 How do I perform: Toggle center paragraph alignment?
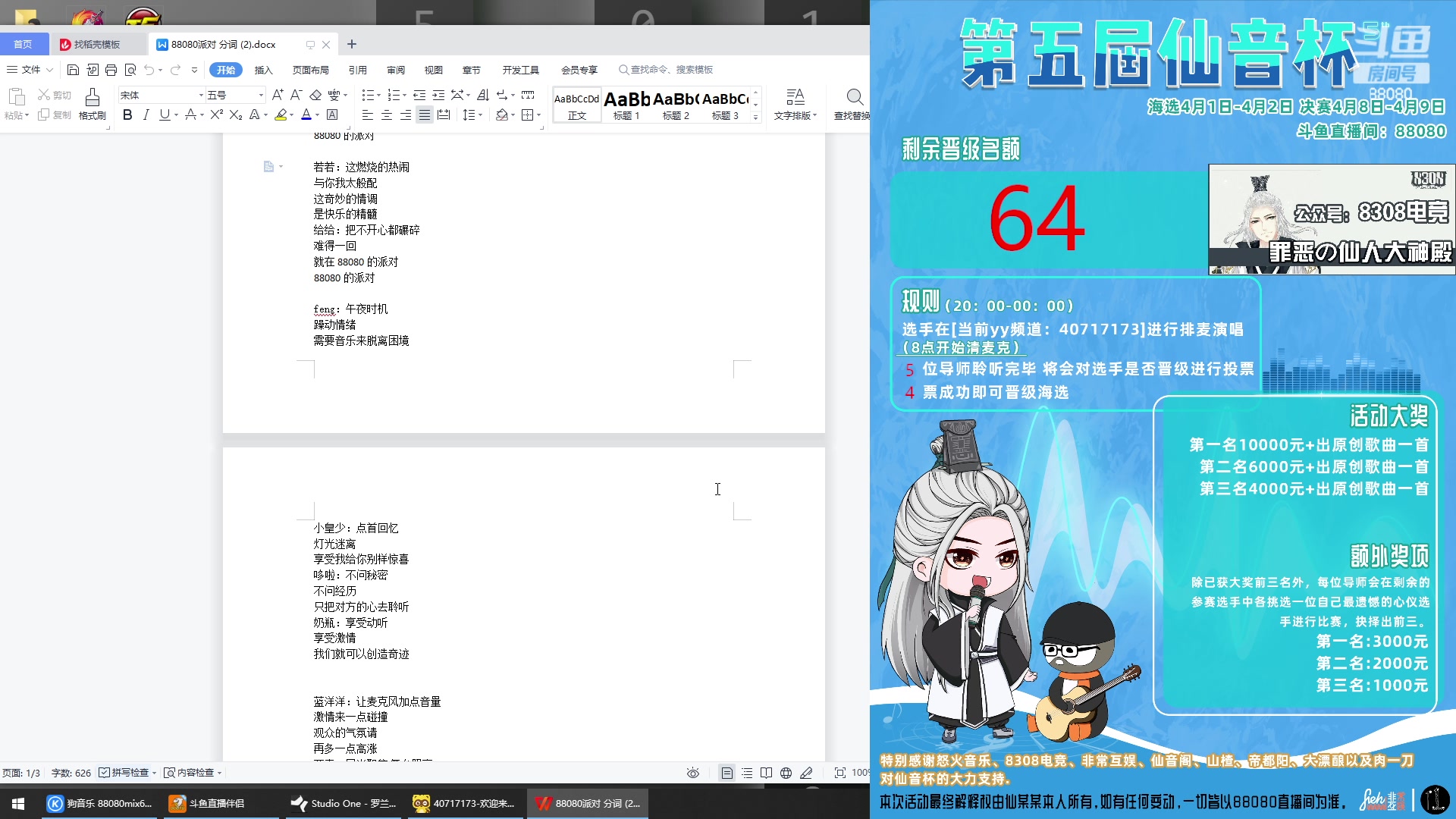[388, 115]
